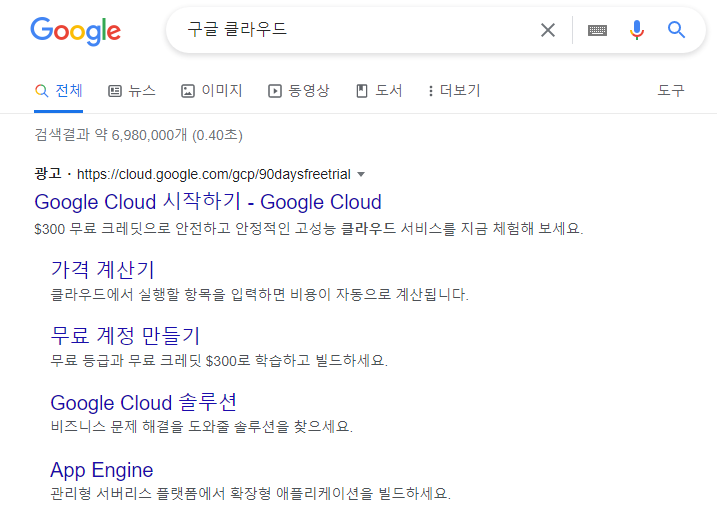Clear the search box with the X icon
Image resolution: width=717 pixels, height=520 pixels.
[547, 30]
